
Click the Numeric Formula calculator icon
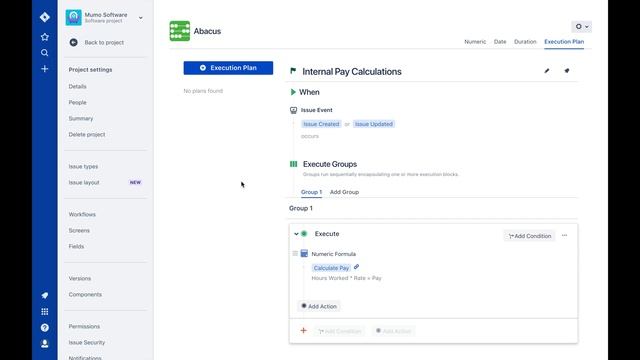pyautogui.click(x=304, y=253)
